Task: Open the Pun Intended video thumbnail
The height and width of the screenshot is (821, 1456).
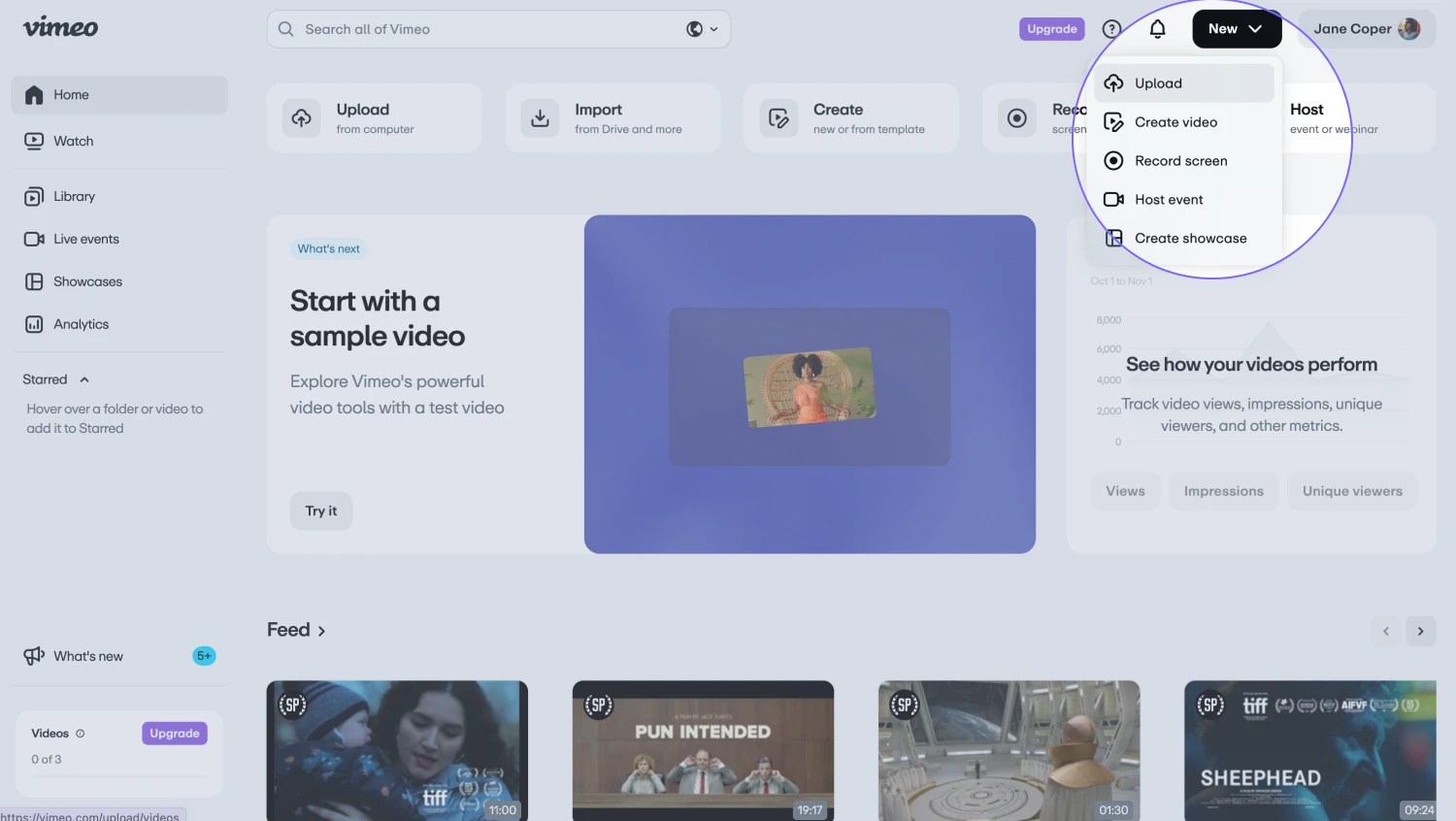Action: [x=703, y=749]
